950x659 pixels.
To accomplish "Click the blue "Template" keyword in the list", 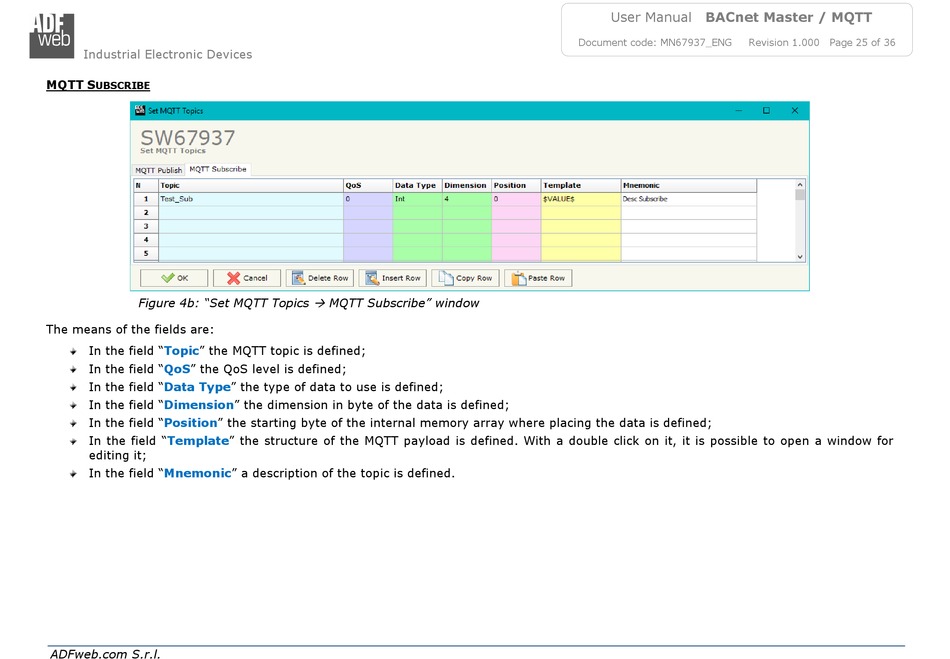I will 198,441.
